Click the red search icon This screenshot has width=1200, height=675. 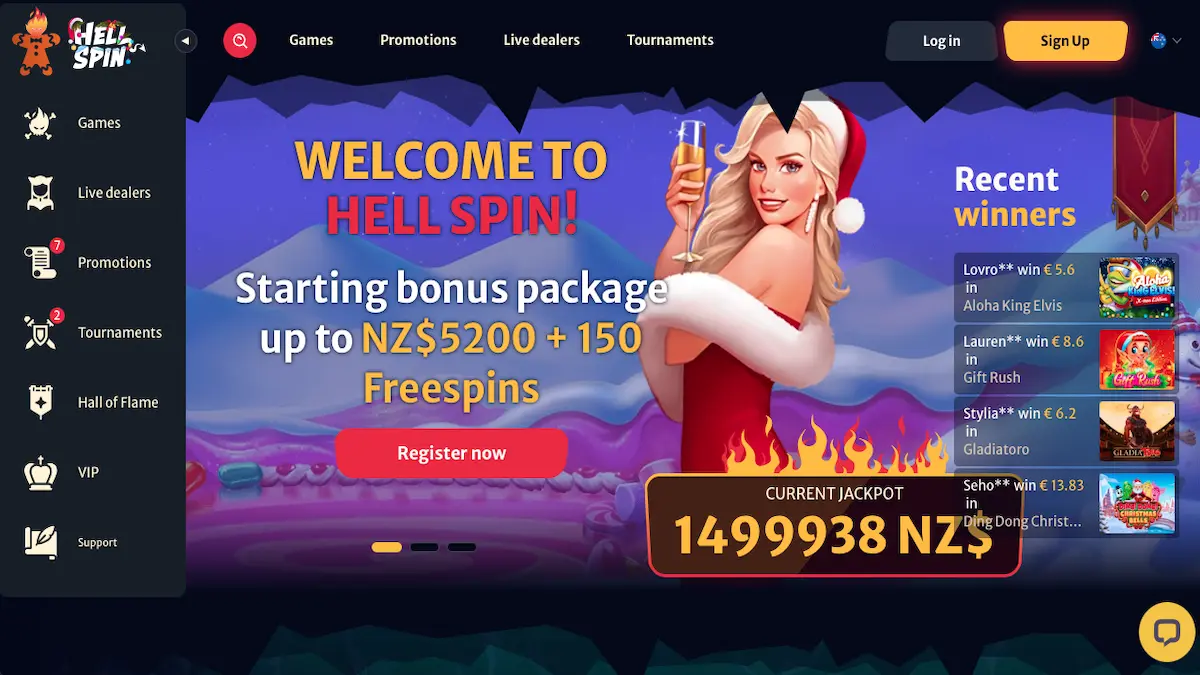click(240, 41)
